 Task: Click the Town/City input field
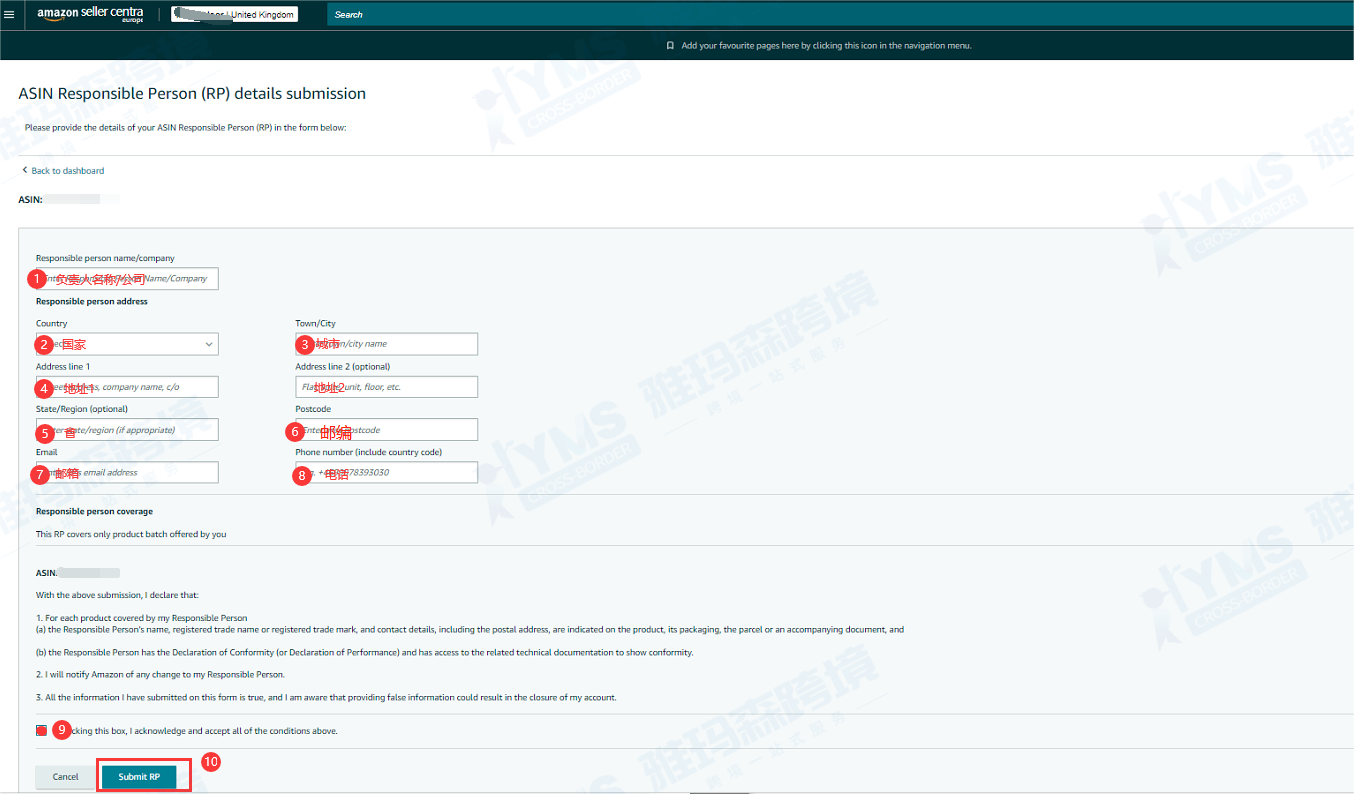(386, 344)
